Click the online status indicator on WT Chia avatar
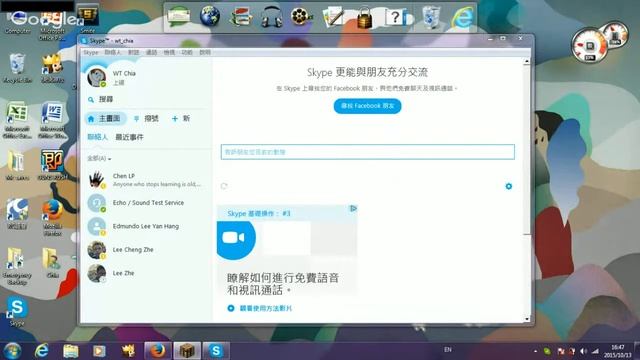640x360 pixels. pyautogui.click(x=103, y=84)
